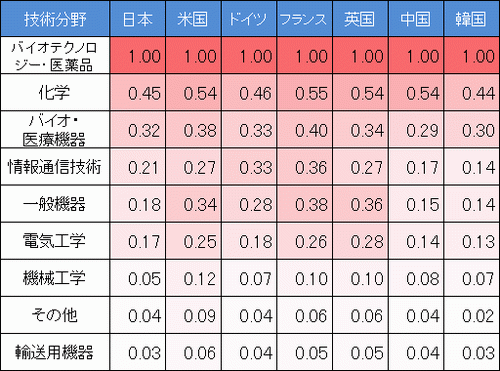Click the 化学 row label

click(55, 92)
